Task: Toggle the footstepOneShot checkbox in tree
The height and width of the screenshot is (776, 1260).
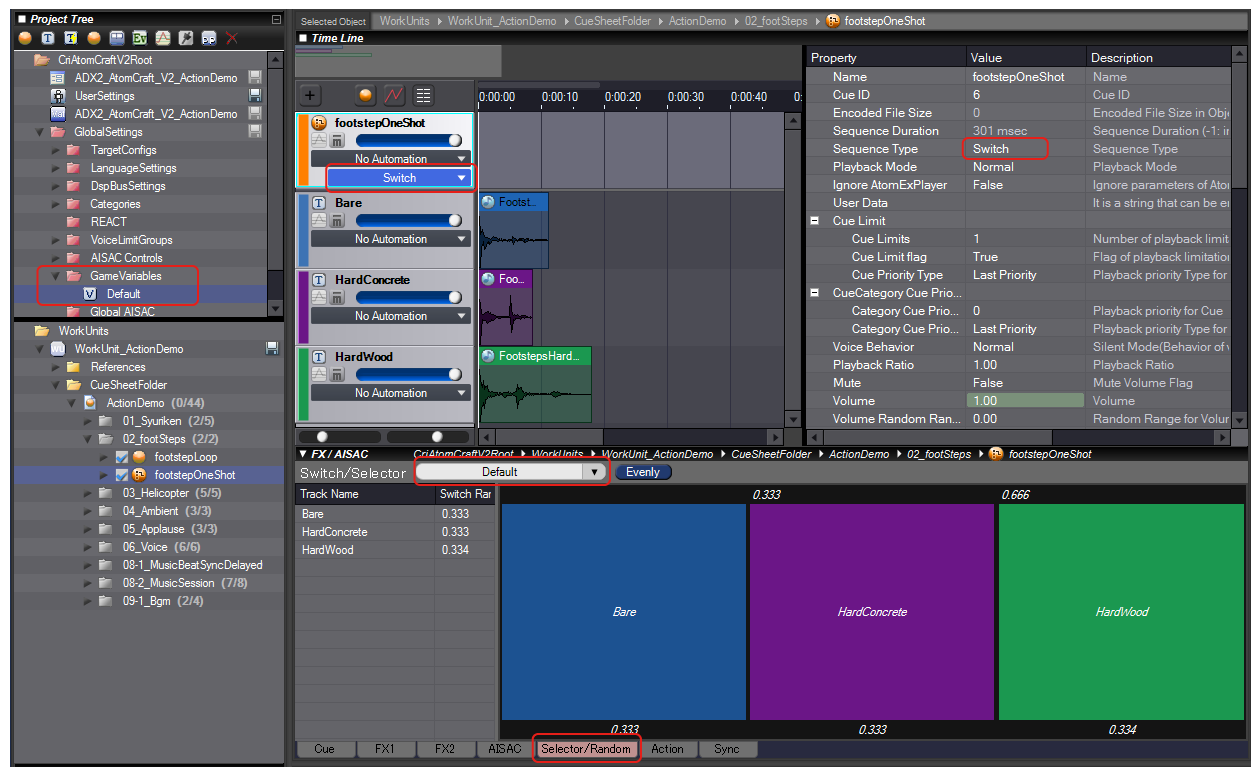Action: [x=122, y=475]
